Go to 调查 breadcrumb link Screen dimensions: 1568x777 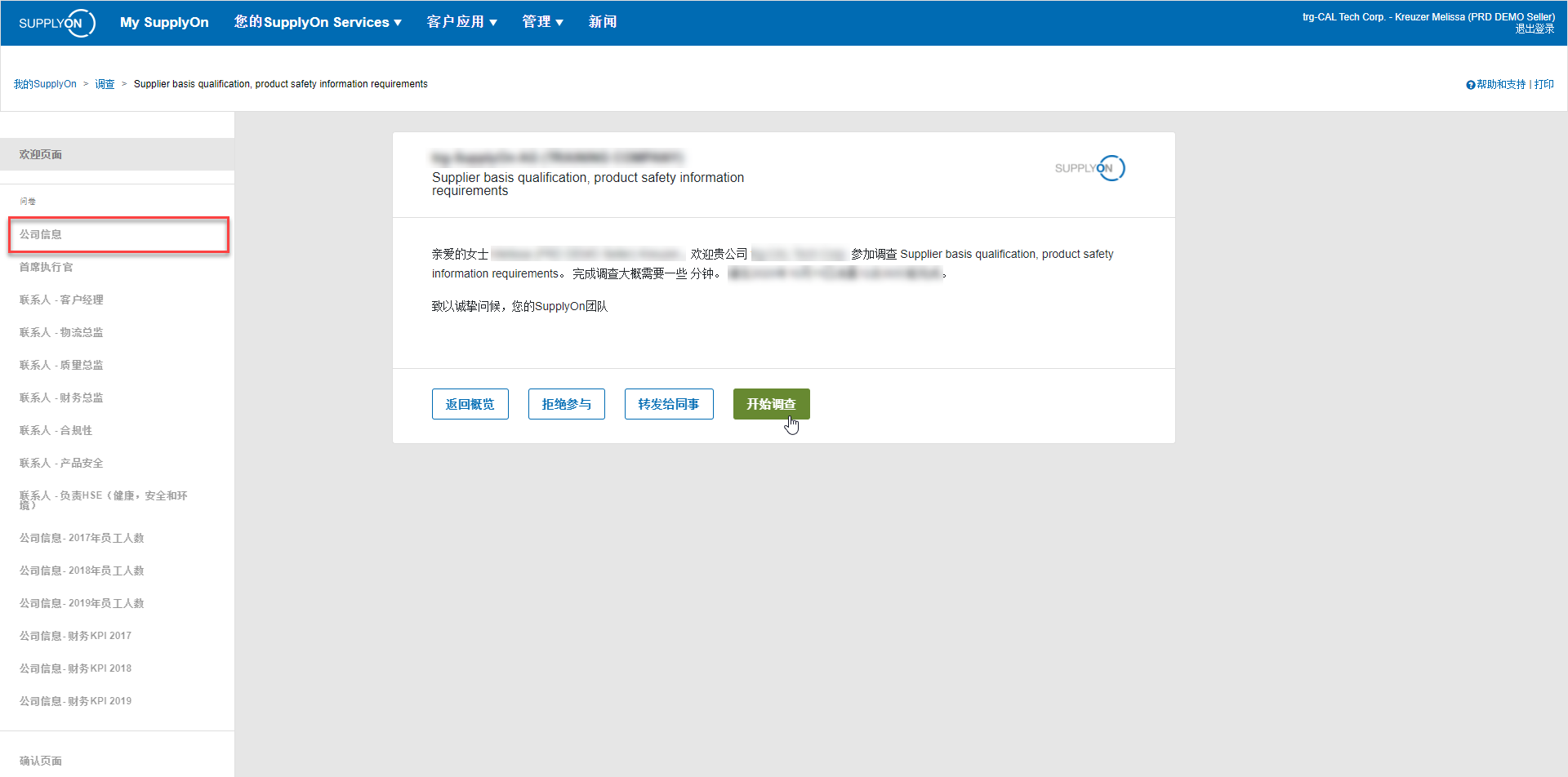pyautogui.click(x=105, y=84)
